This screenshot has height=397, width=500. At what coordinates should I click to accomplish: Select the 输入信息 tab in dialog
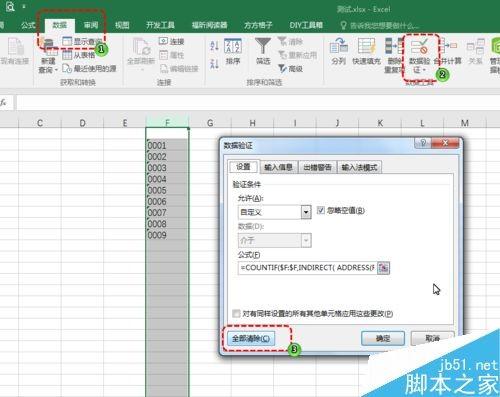pos(278,167)
